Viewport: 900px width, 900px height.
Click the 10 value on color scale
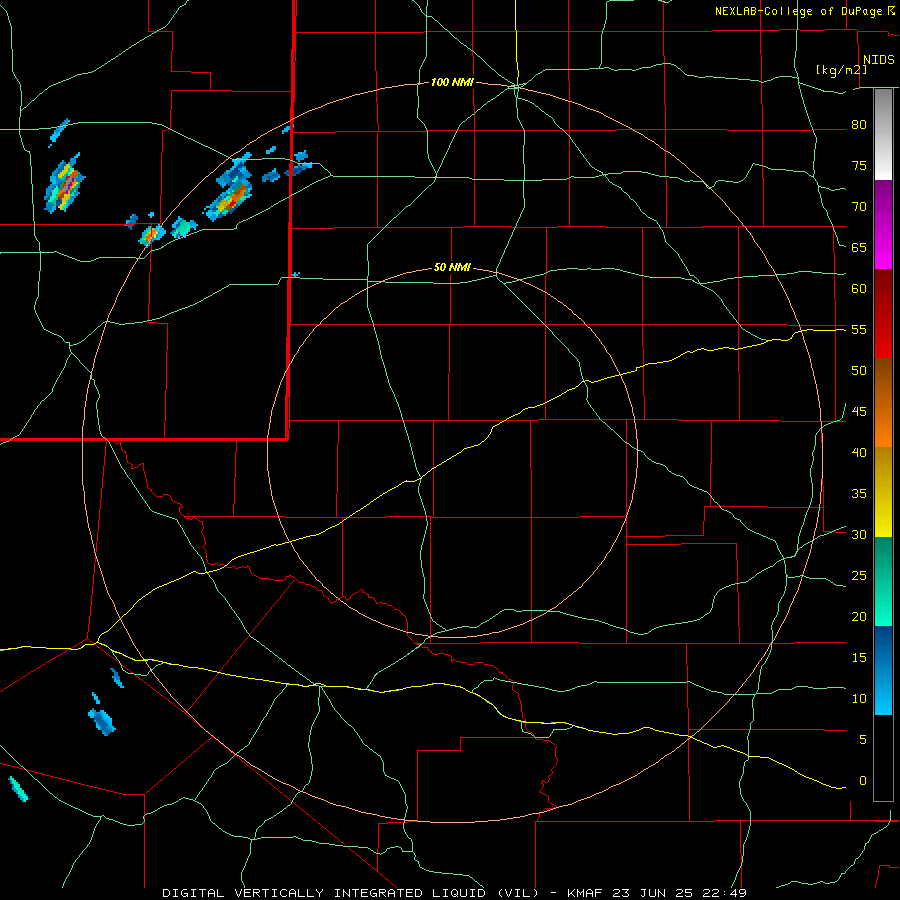point(859,699)
